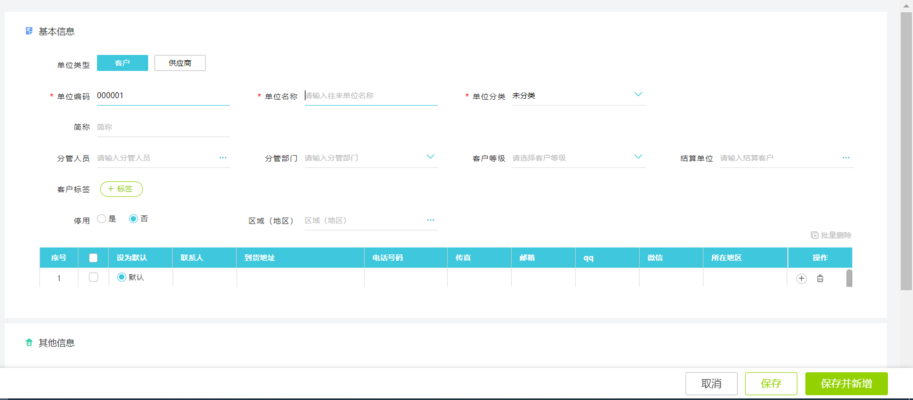
Task: Click the row 1 电话号码 cell
Action: 406,278
